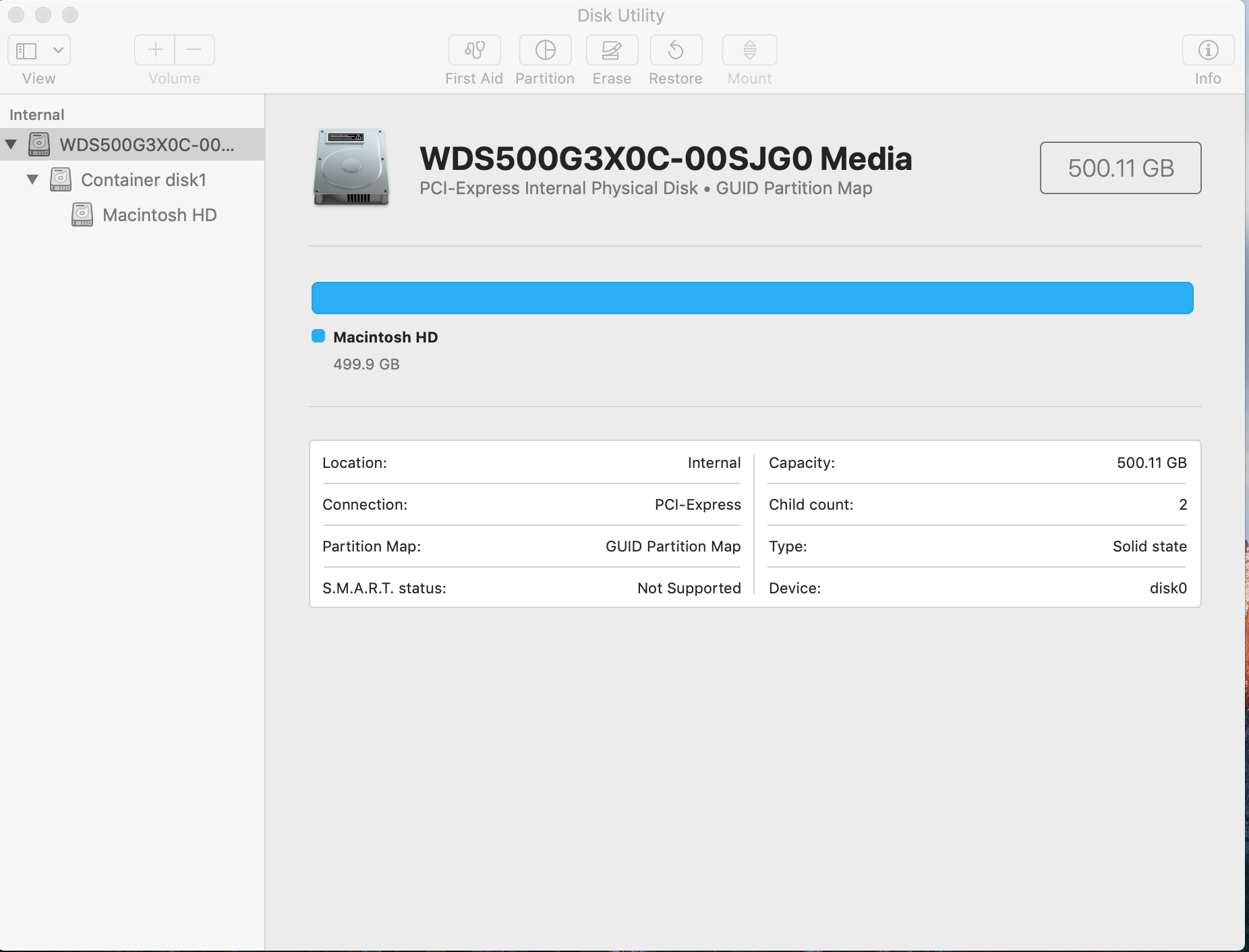
Task: Click the remove volume minus button
Action: (x=194, y=51)
